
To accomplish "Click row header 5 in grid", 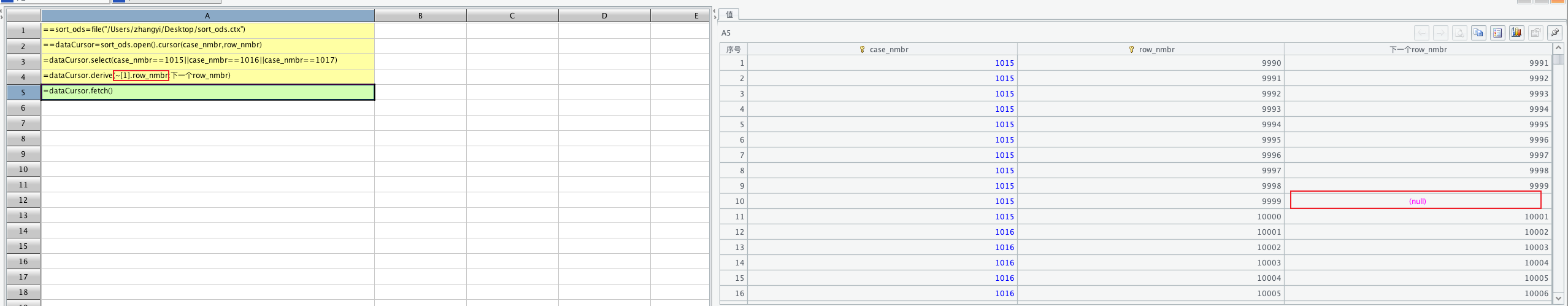I will tap(23, 92).
